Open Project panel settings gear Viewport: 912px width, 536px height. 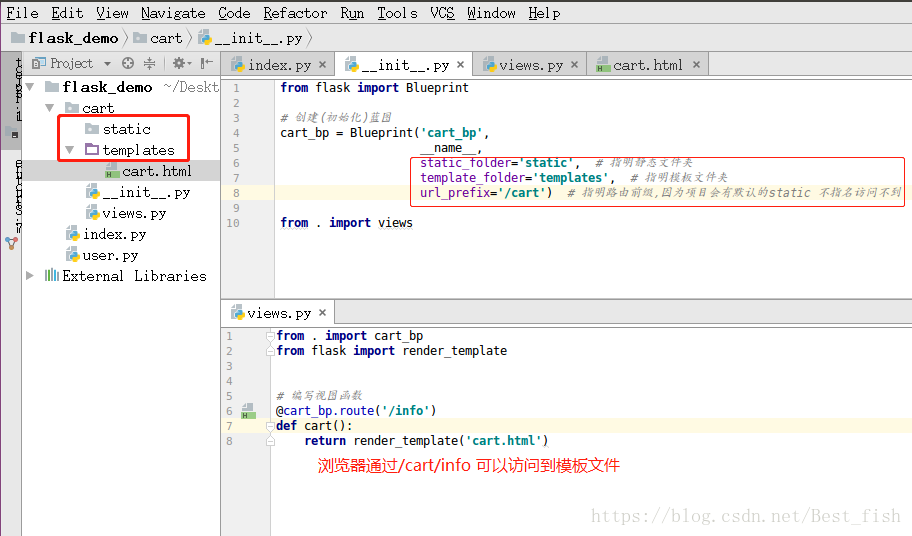click(x=181, y=63)
